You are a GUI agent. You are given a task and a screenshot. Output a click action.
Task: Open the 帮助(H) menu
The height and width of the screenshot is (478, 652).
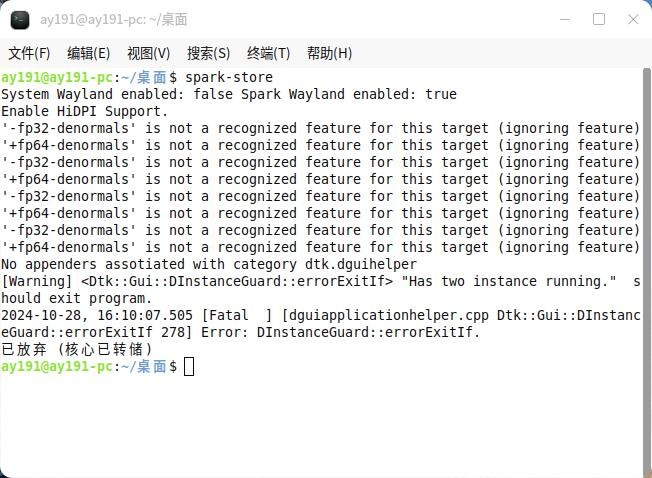point(329,53)
